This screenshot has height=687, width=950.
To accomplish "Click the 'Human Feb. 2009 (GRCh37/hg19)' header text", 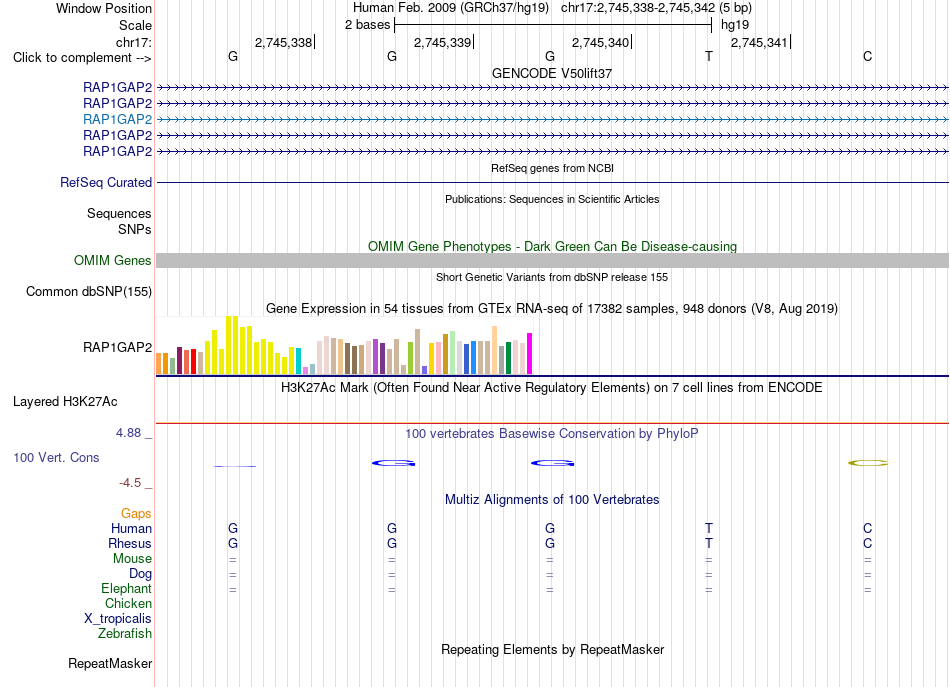I will [451, 8].
